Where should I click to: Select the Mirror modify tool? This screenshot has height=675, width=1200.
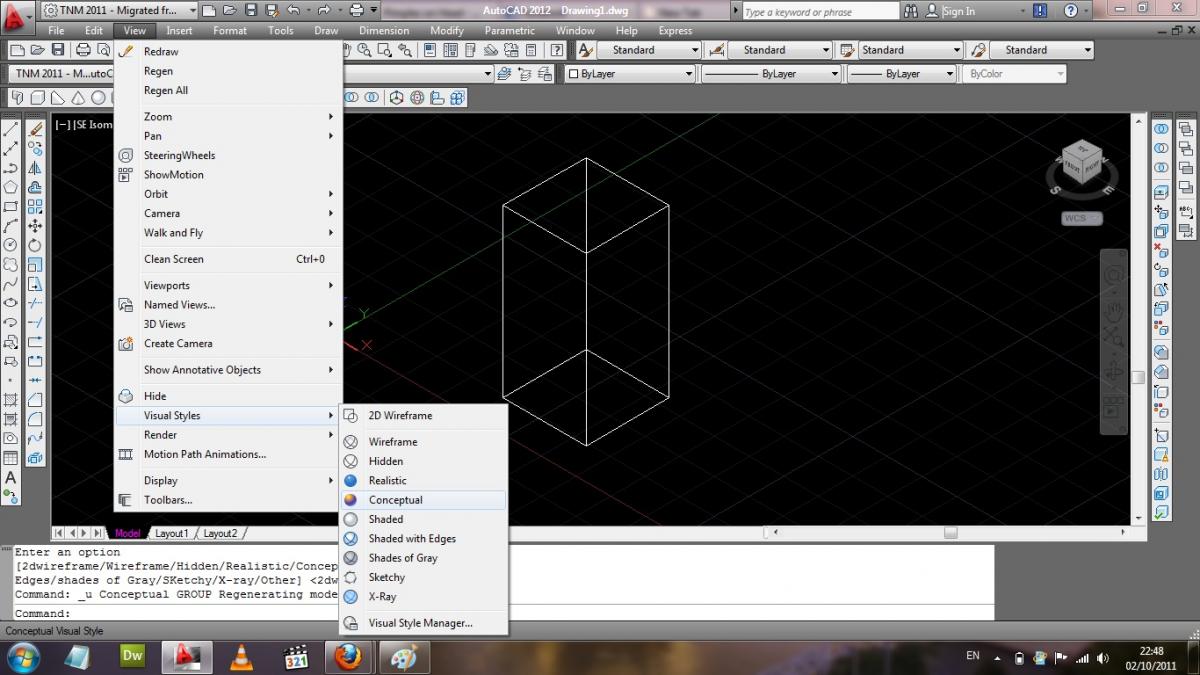[35, 167]
